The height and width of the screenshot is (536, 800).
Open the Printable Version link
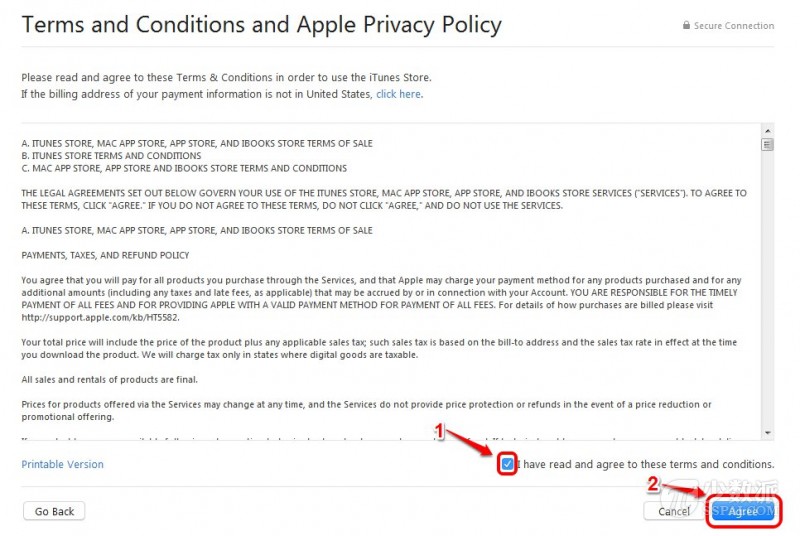pyautogui.click(x=62, y=464)
